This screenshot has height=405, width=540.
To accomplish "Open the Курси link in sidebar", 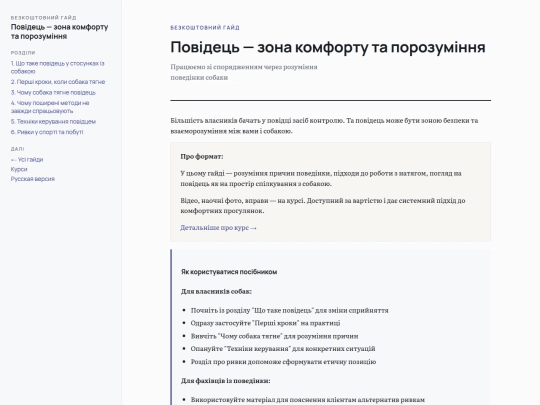I will [x=19, y=169].
